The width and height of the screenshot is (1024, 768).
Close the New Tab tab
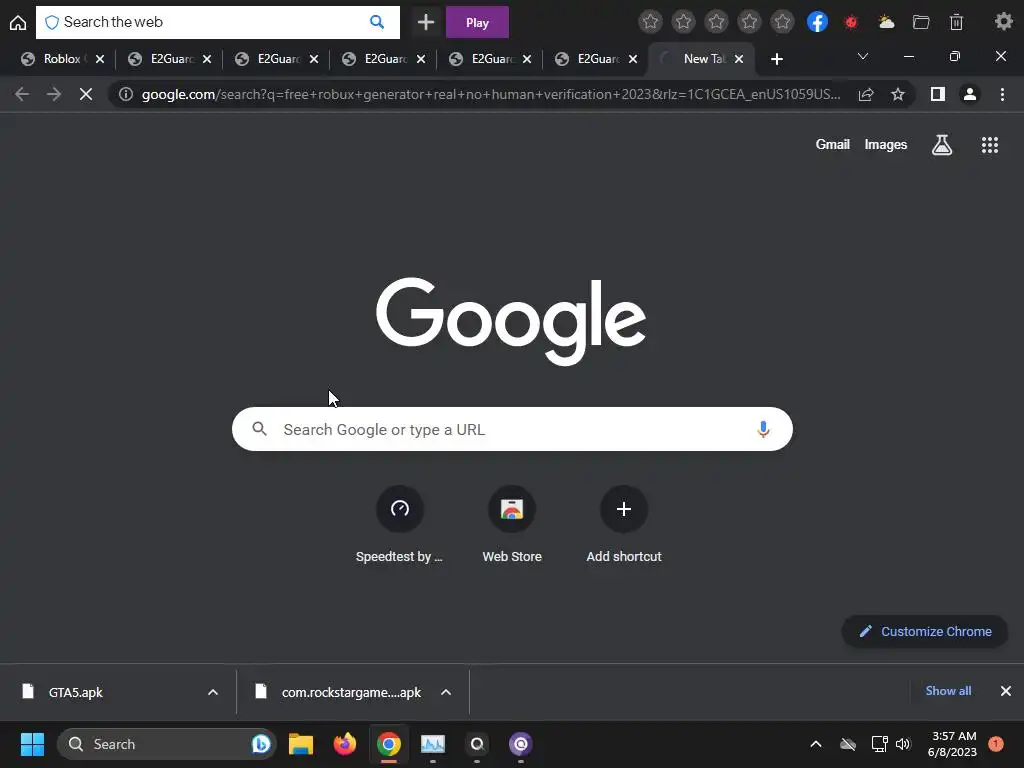(739, 59)
